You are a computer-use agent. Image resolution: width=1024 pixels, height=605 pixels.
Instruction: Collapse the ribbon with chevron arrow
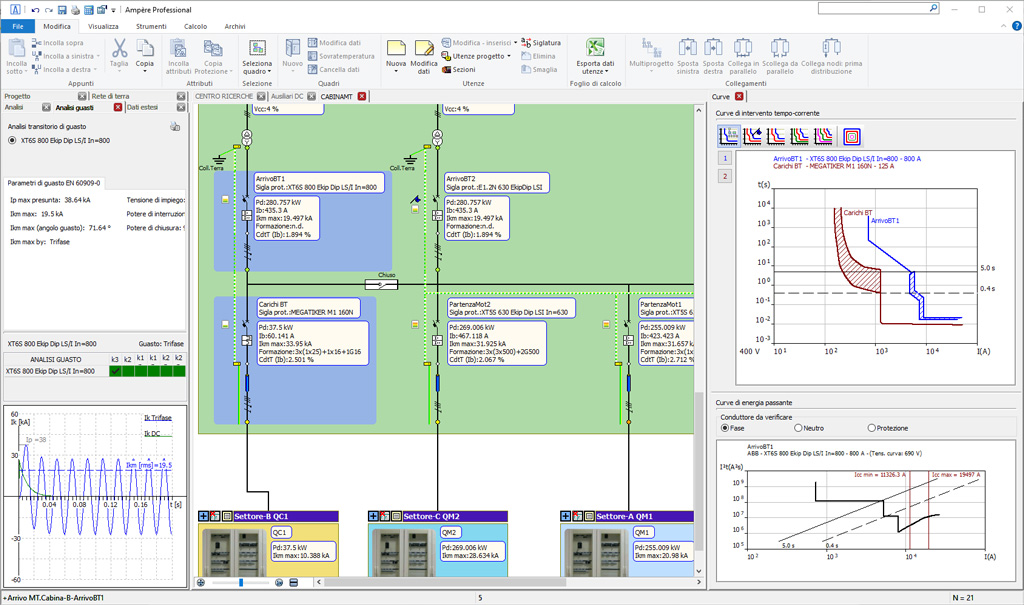tap(1004, 26)
